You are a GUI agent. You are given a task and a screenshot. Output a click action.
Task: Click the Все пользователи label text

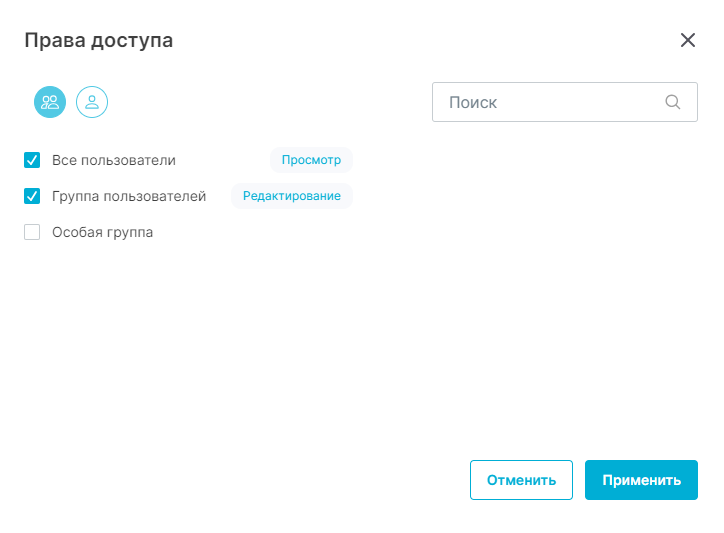pos(113,160)
